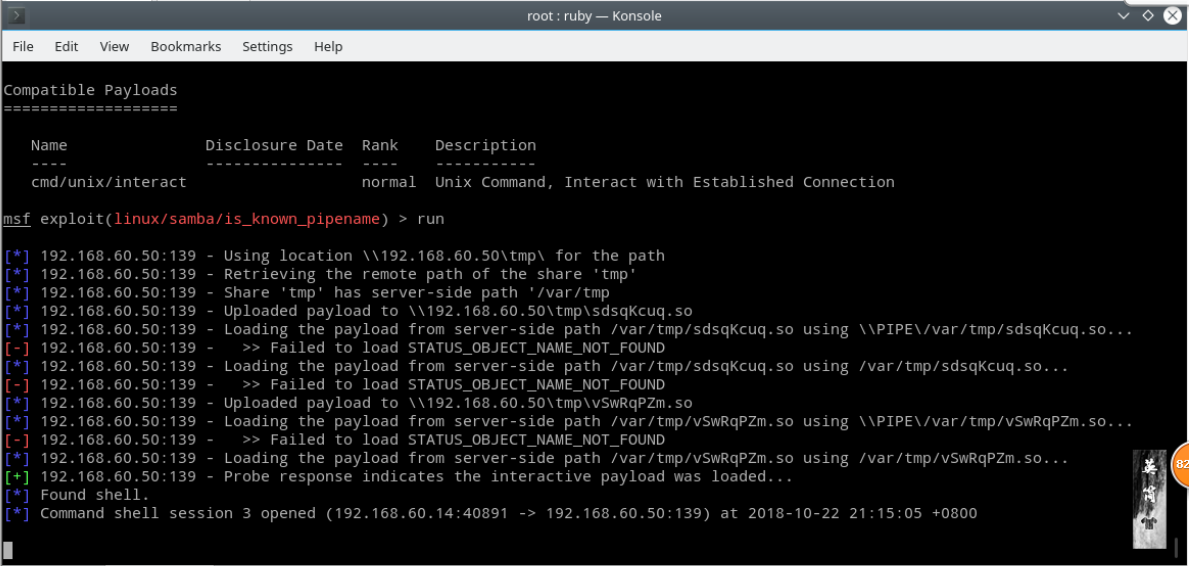Image resolution: width=1189 pixels, height=566 pixels.
Task: Click the underlined 'msf' prompt text
Action: coord(17,219)
